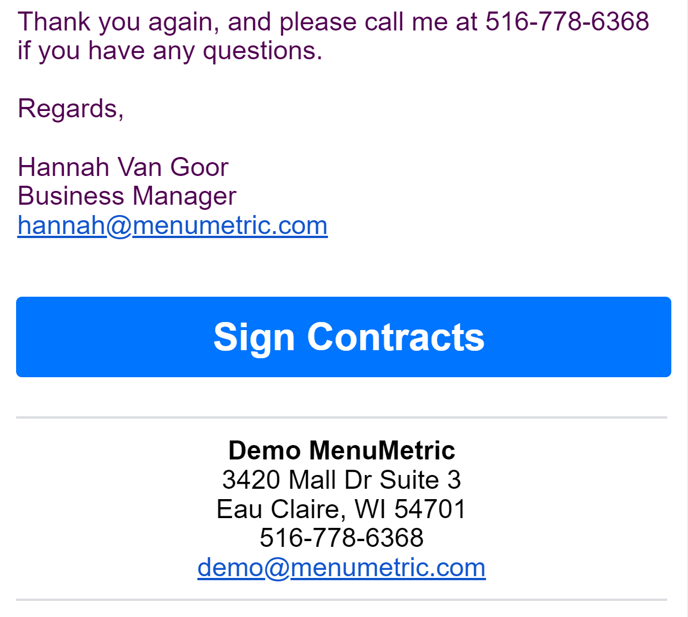Click the bold Demo MenuMetric company name
This screenshot has width=688, height=617.
click(x=341, y=450)
